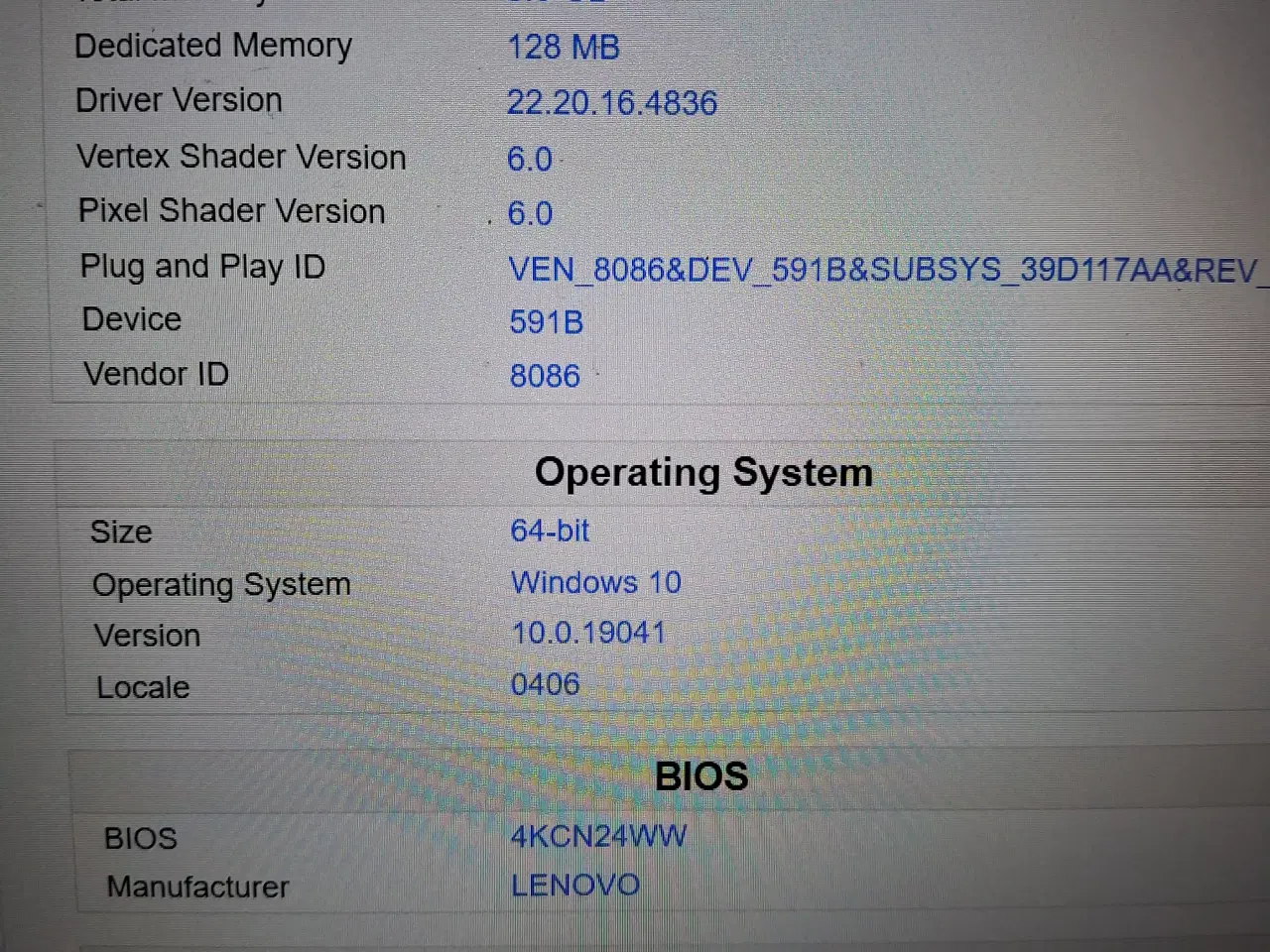The height and width of the screenshot is (952, 1270).
Task: Select manufacturer value LENOVO
Action: (575, 885)
